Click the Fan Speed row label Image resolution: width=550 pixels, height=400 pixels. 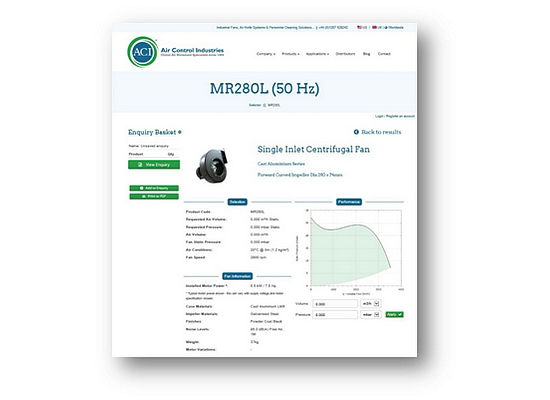click(195, 257)
